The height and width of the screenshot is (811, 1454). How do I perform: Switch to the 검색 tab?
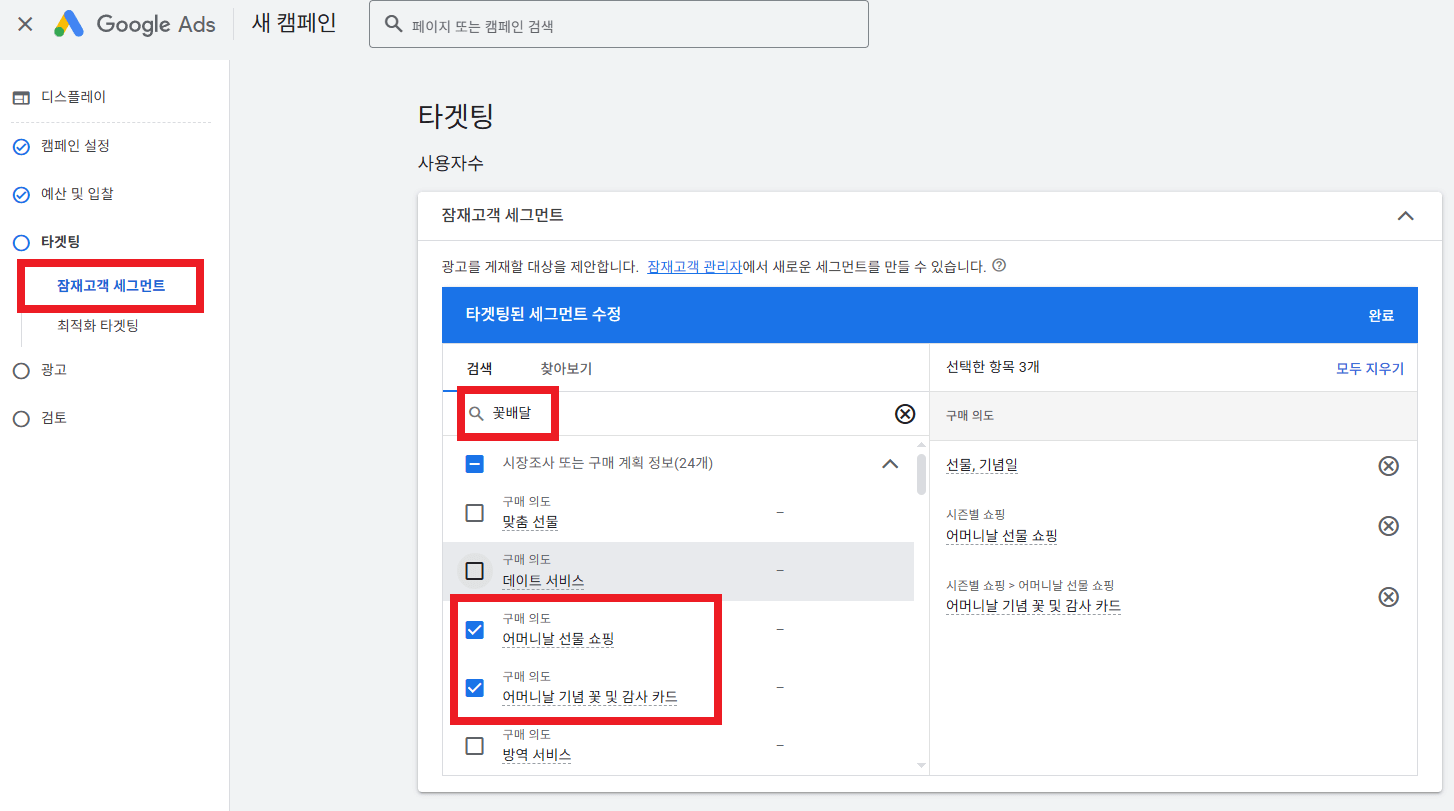point(480,368)
